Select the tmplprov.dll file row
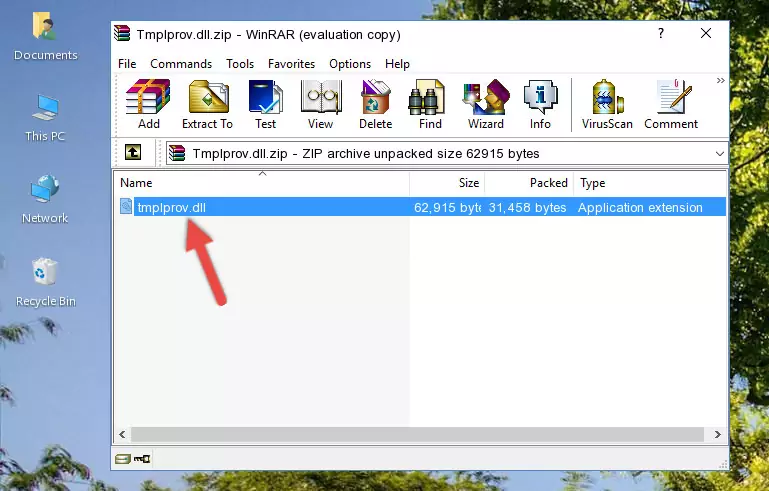The height and width of the screenshot is (491, 769). point(420,207)
